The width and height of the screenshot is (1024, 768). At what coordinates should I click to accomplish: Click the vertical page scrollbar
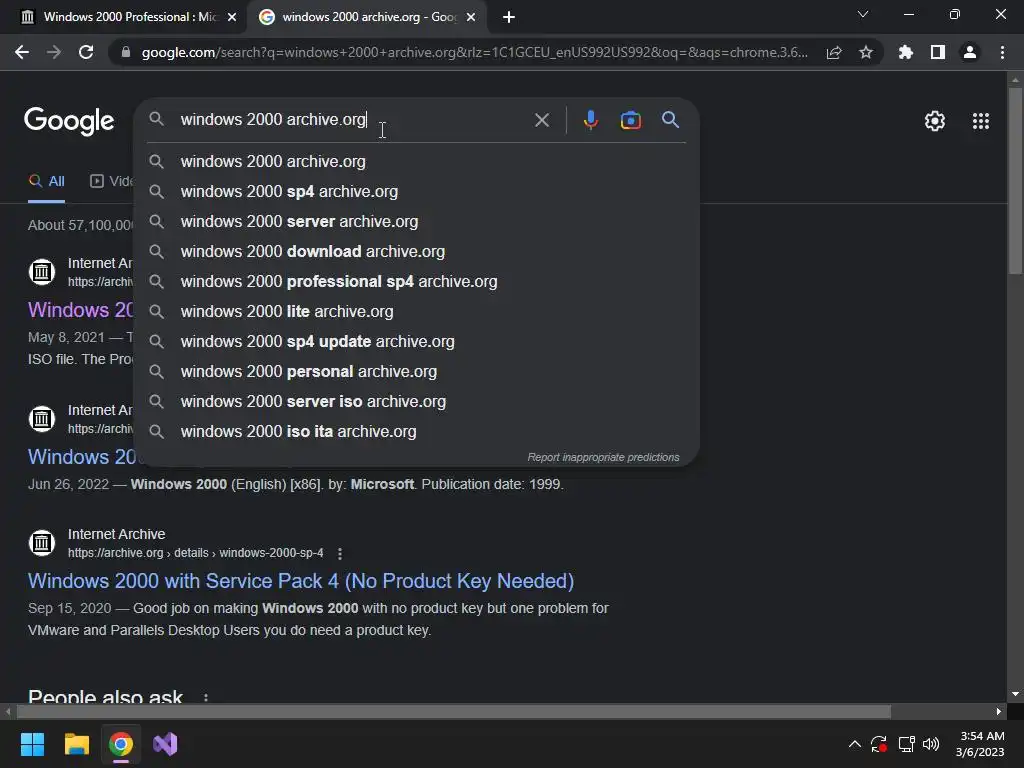1015,180
